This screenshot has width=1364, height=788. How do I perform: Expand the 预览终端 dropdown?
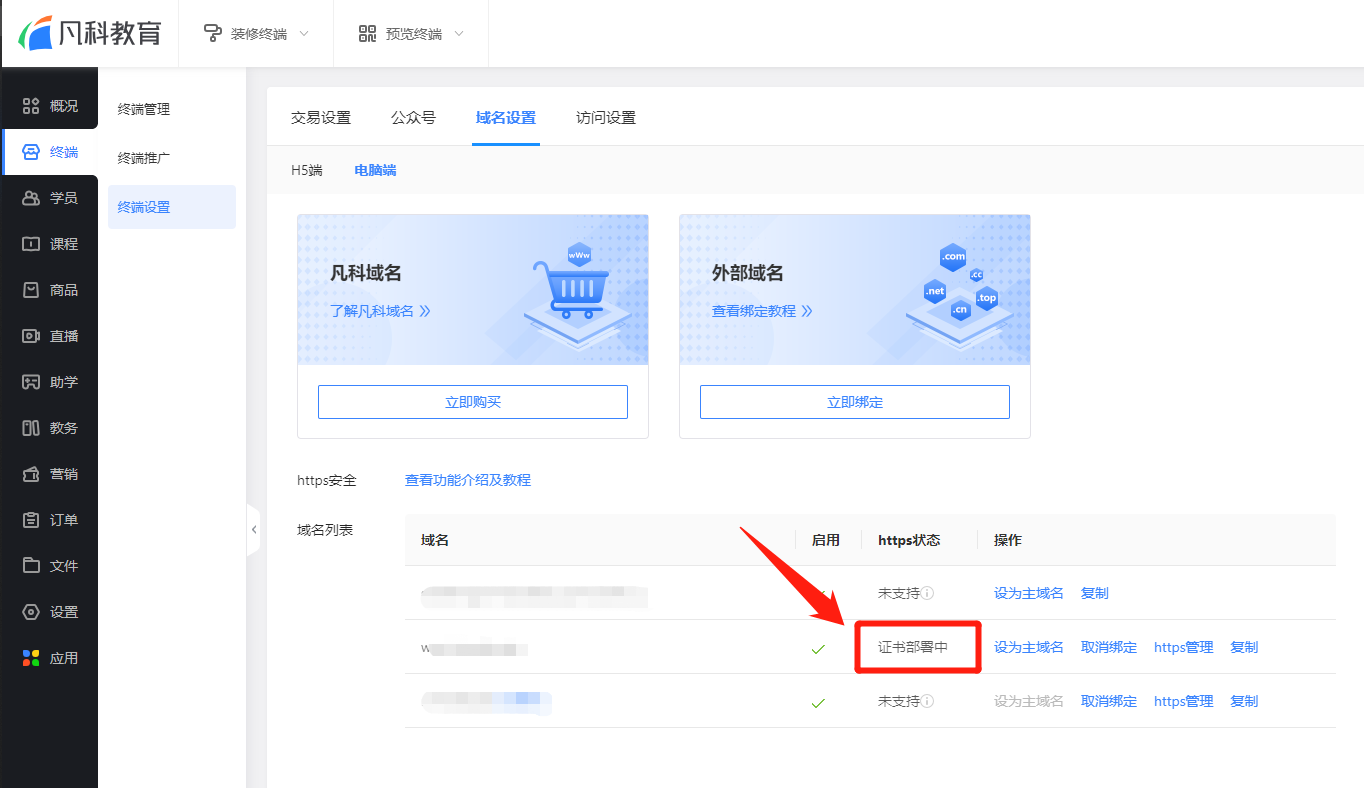[x=411, y=34]
